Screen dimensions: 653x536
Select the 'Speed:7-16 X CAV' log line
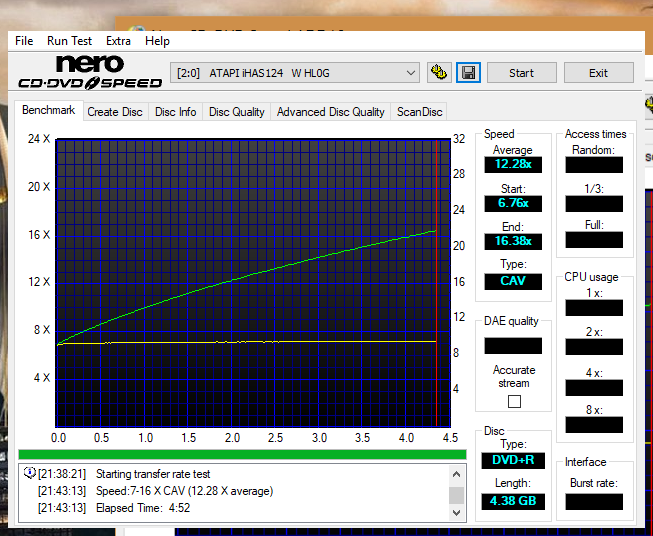(x=184, y=491)
